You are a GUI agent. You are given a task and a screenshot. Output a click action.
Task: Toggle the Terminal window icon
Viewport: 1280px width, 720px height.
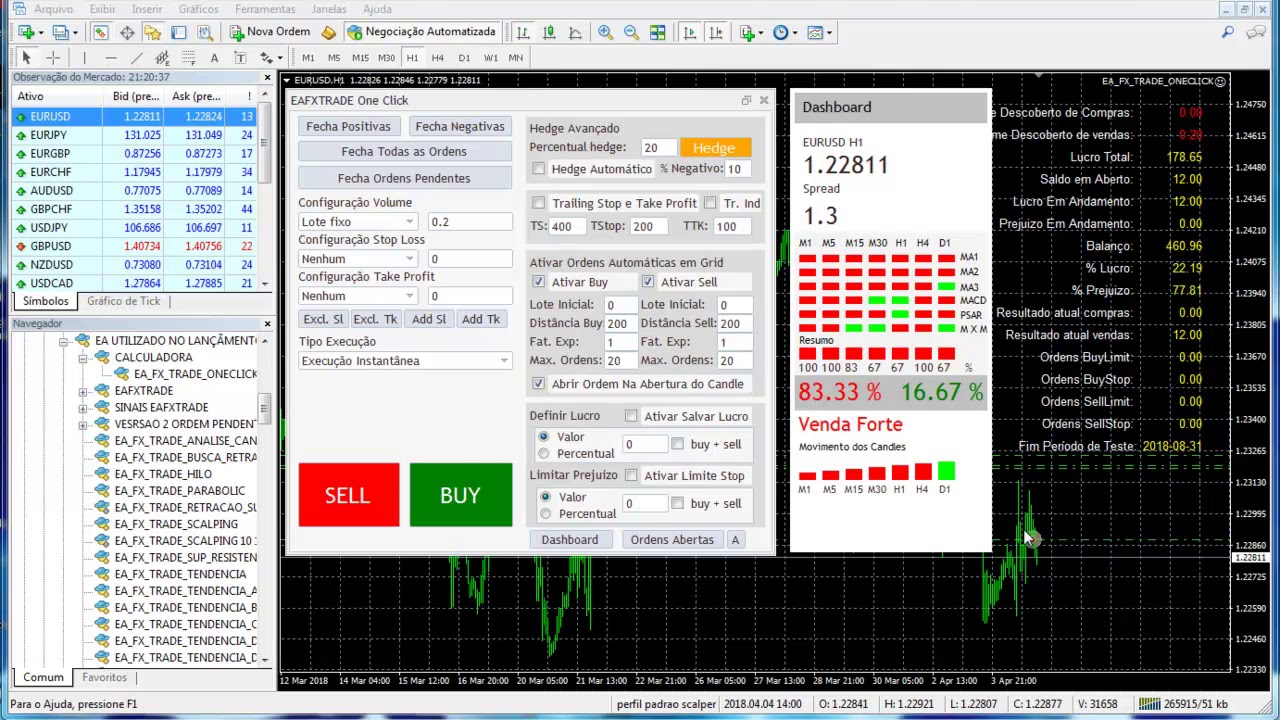coord(178,32)
